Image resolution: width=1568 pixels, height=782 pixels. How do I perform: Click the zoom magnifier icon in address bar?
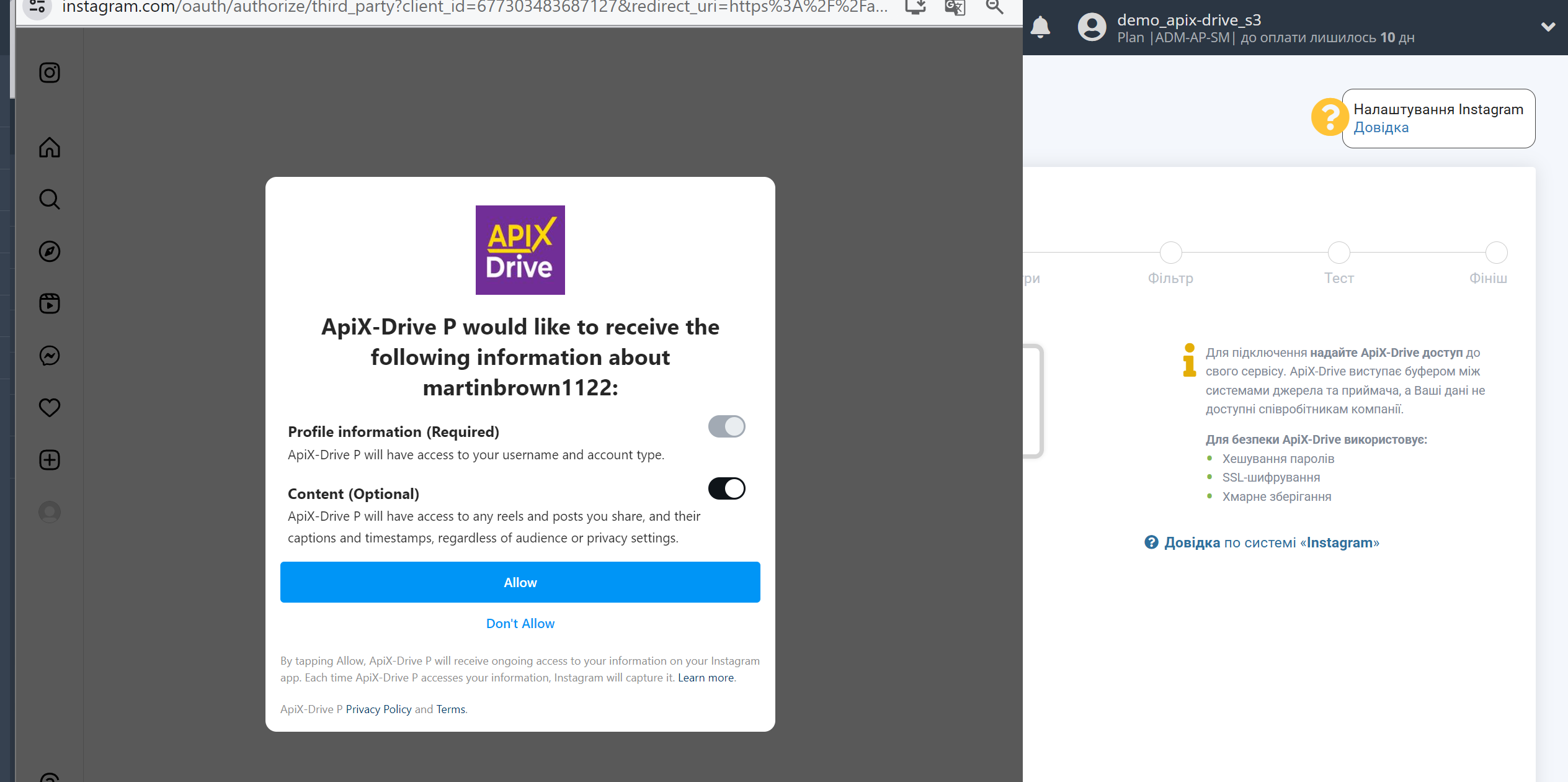pos(995,7)
